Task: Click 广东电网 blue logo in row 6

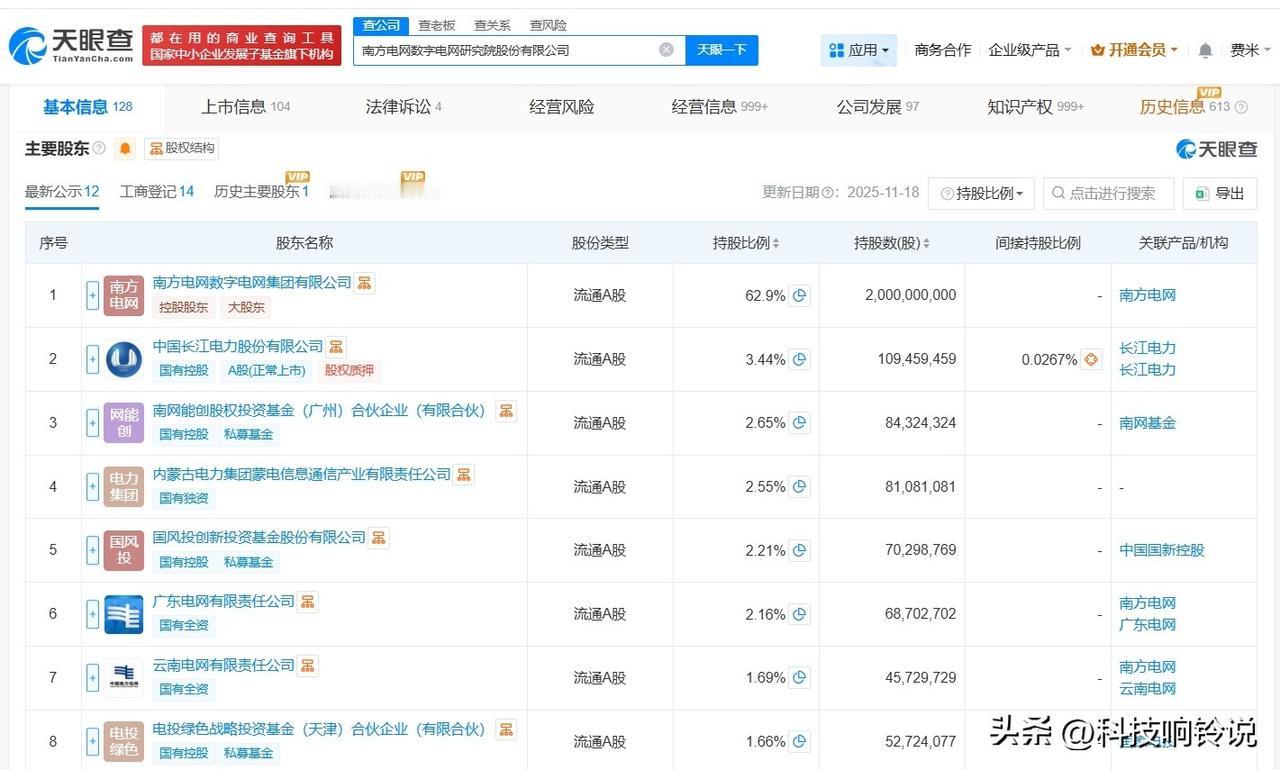Action: coord(124,614)
